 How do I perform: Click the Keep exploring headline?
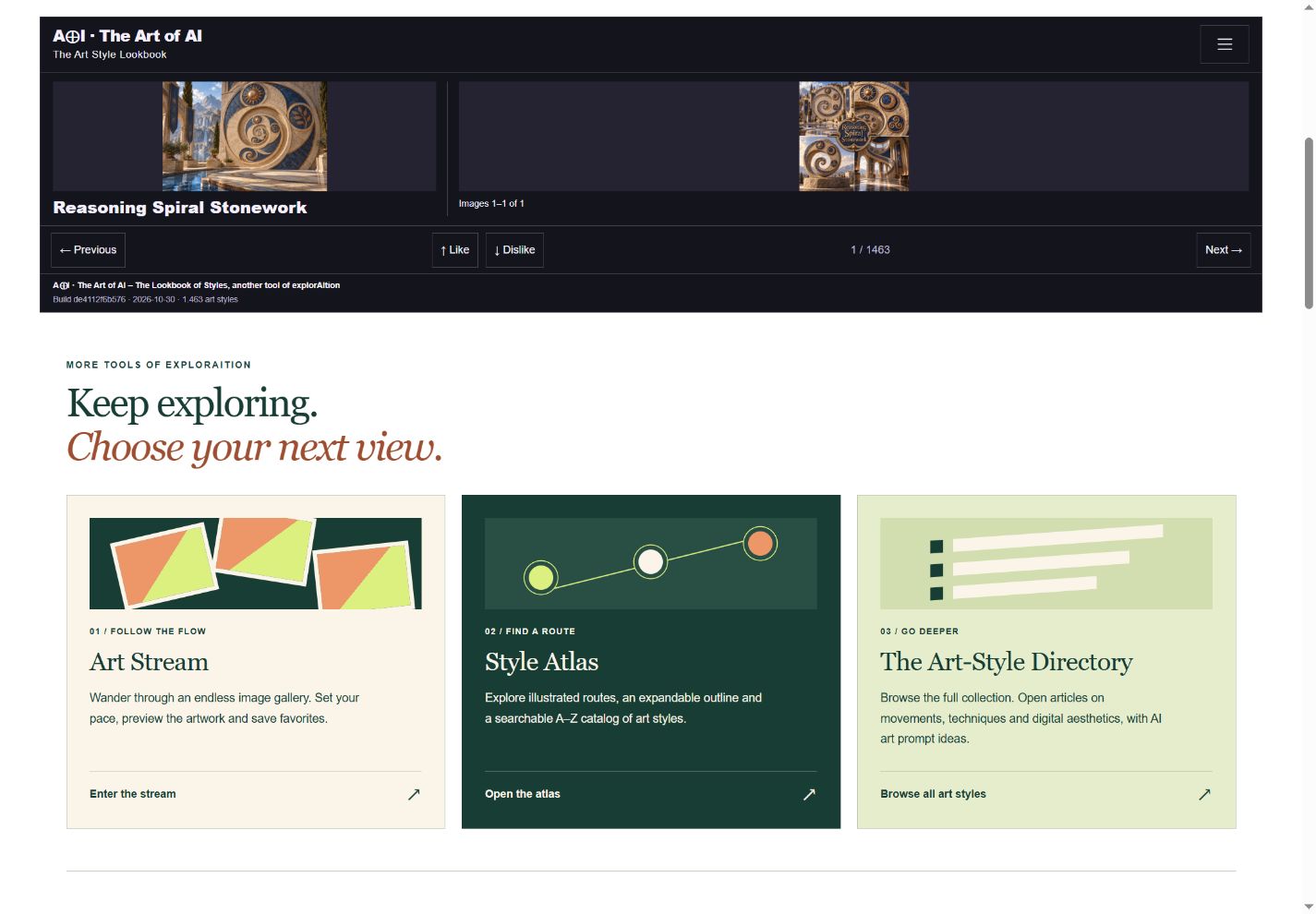192,403
